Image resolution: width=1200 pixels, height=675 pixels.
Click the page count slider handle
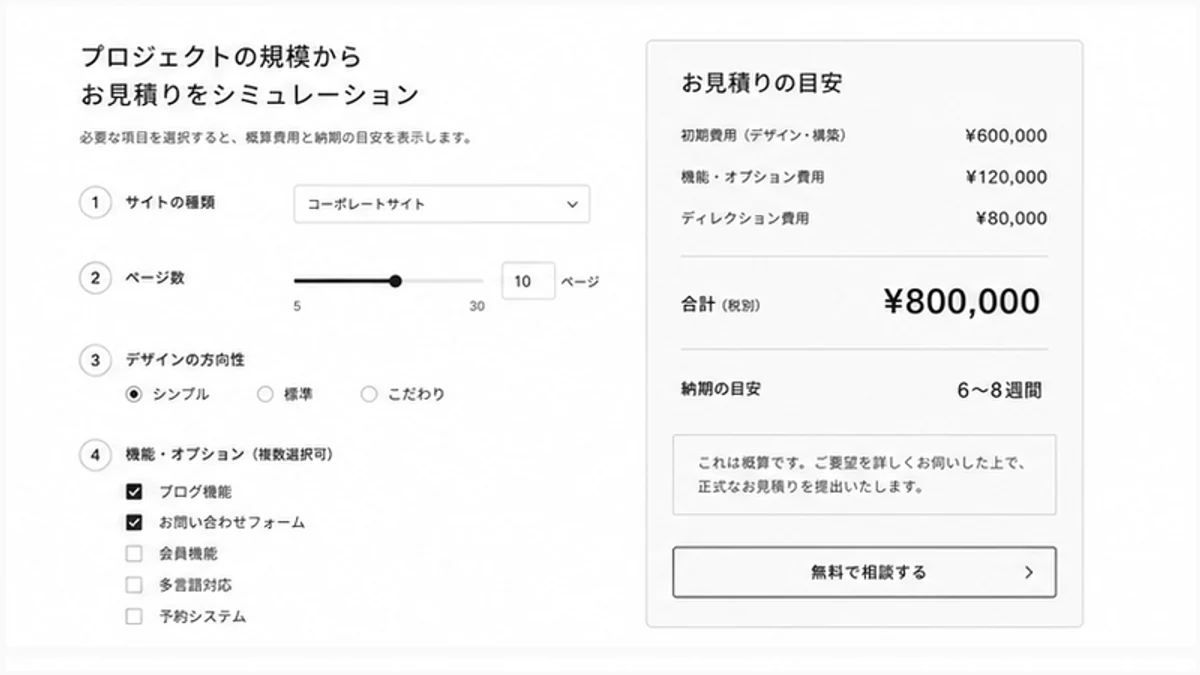(x=395, y=281)
